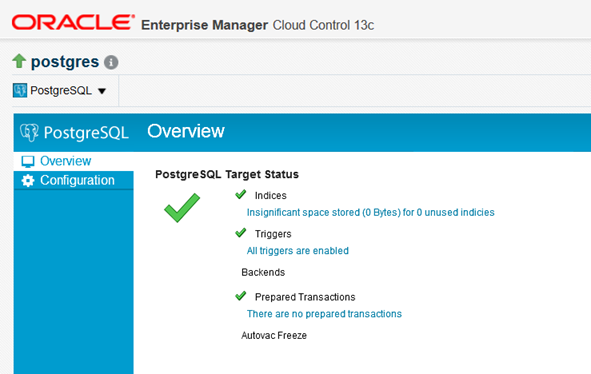Open the 'Insignificant space stored' unused indicies link
Image resolution: width=591 pixels, height=374 pixels.
371,212
